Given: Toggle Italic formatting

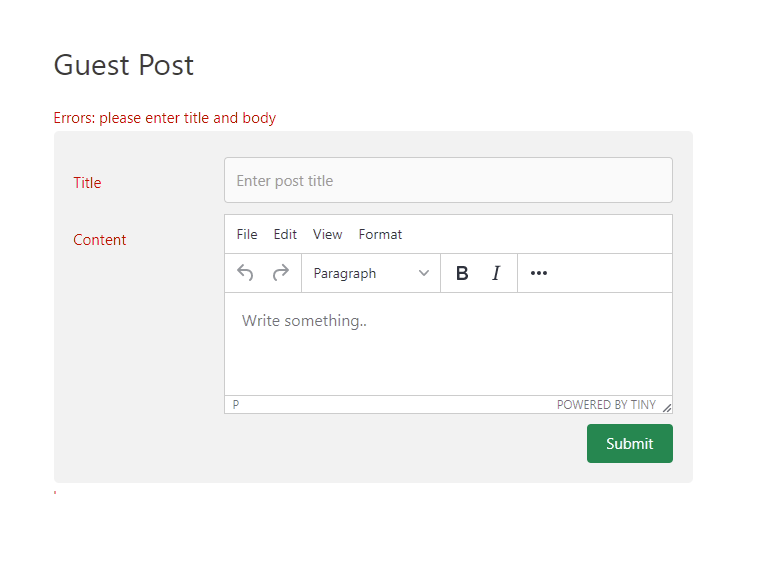Looking at the screenshot, I should pos(496,273).
